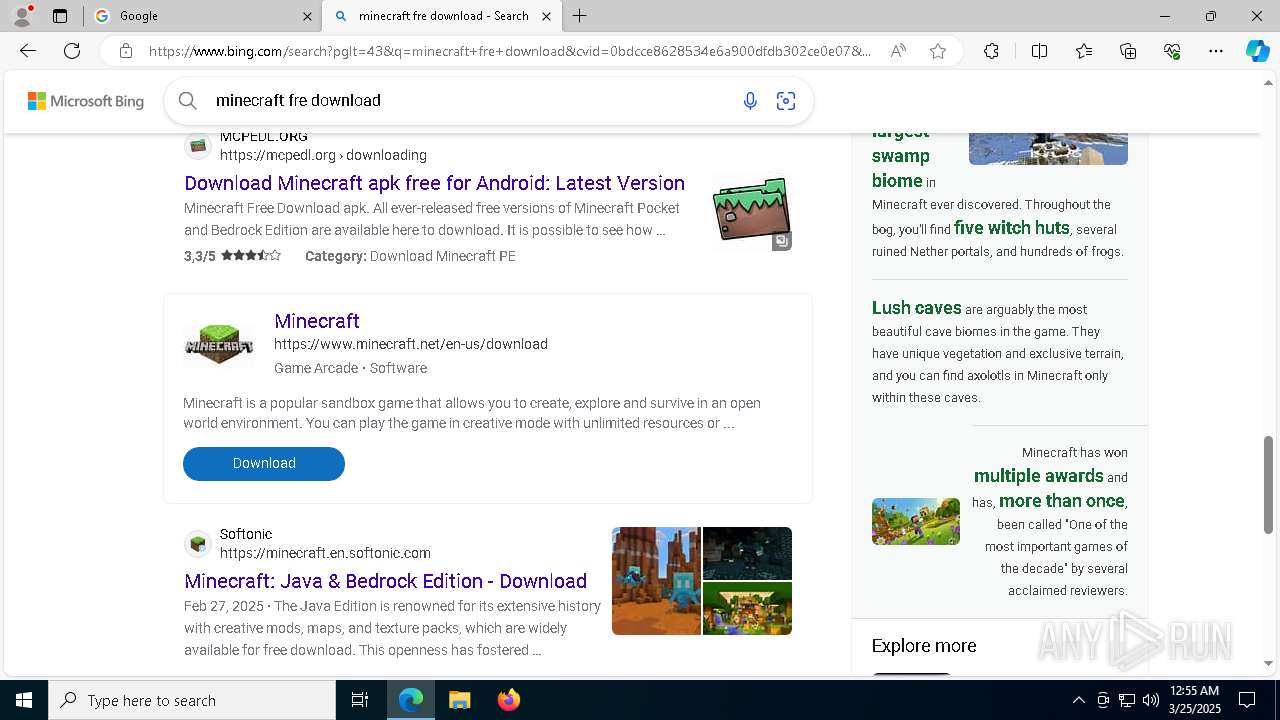Click the page vertical scrollbar

(x=1269, y=485)
